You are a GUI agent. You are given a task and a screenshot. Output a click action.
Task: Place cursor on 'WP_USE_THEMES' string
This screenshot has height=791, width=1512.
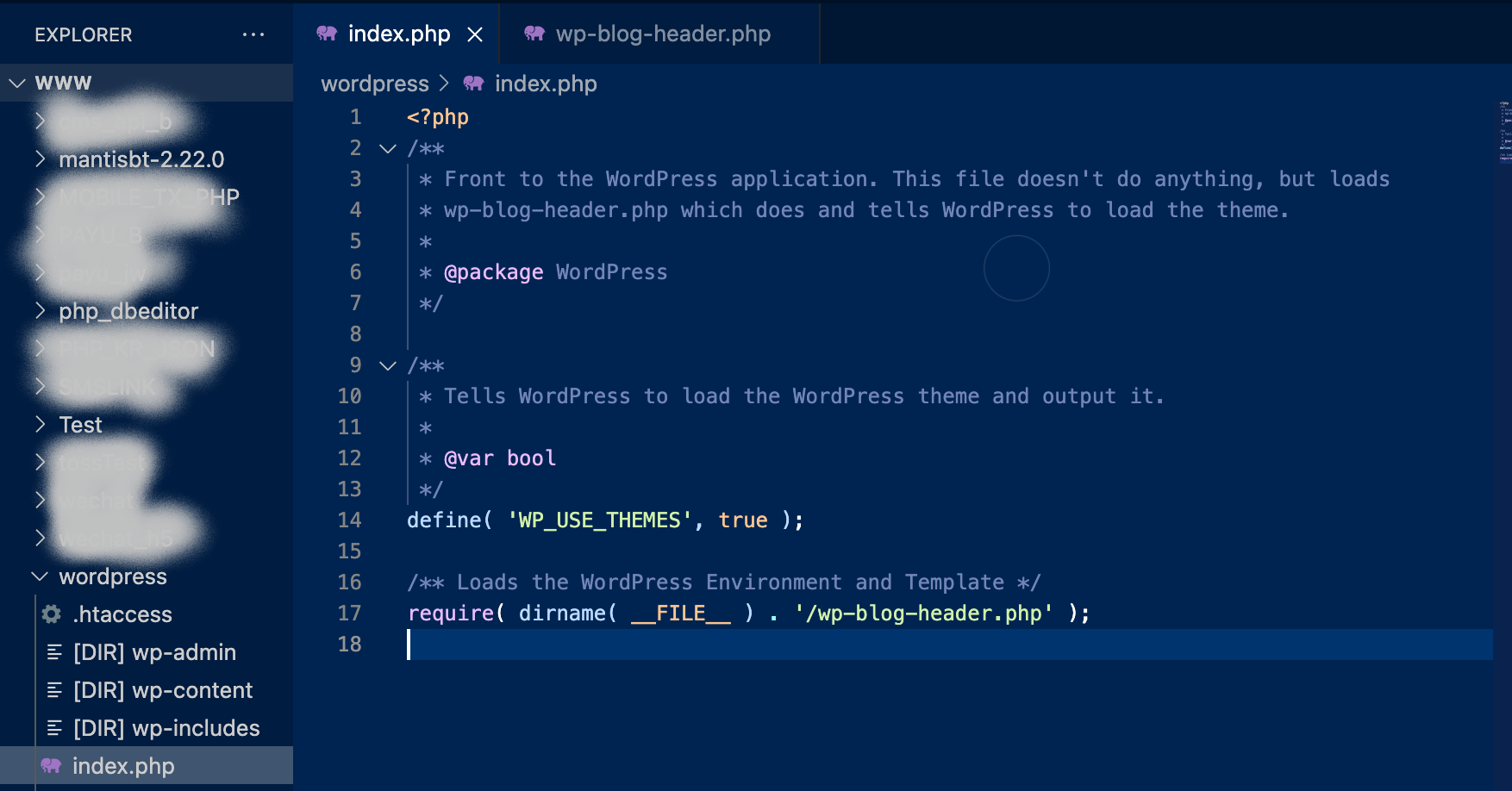click(600, 520)
